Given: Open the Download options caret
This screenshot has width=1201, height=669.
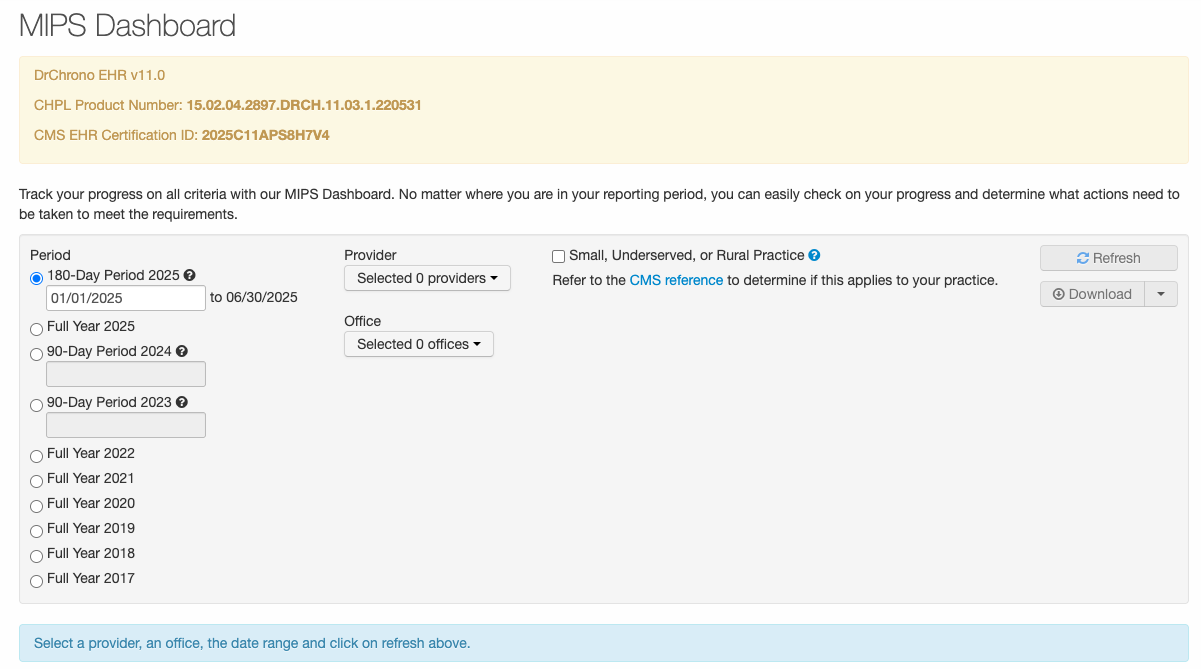Looking at the screenshot, I should [1161, 294].
